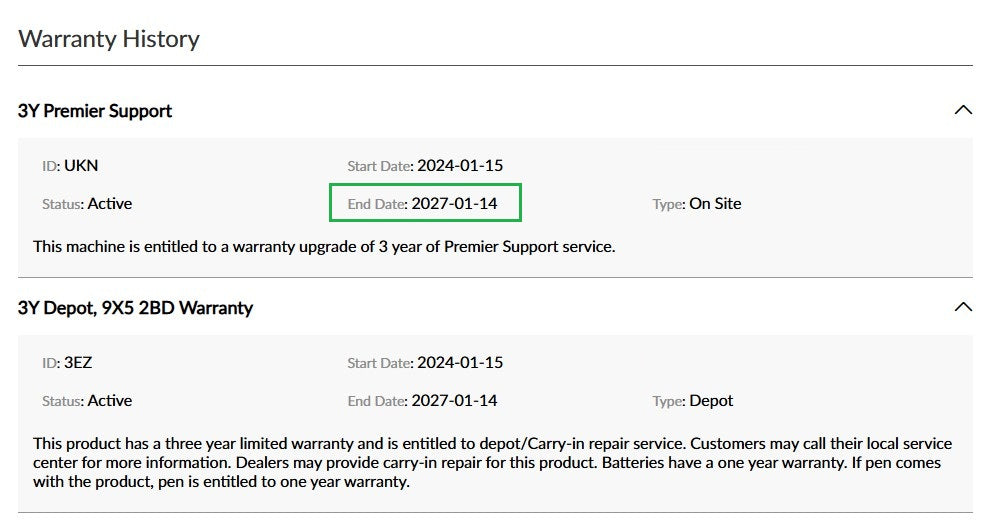Select the UKN warranty ID value
This screenshot has height=524, width=991.
click(81, 165)
